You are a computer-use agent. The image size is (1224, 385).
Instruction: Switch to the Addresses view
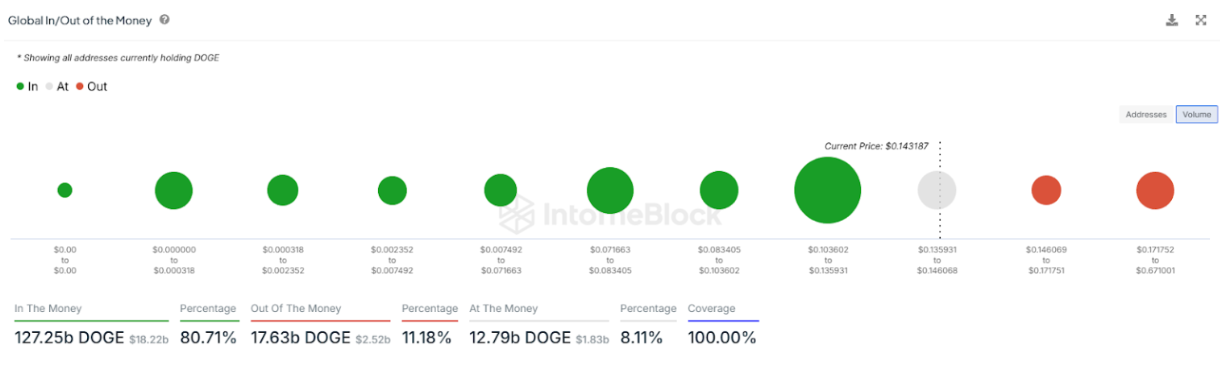coord(1146,115)
